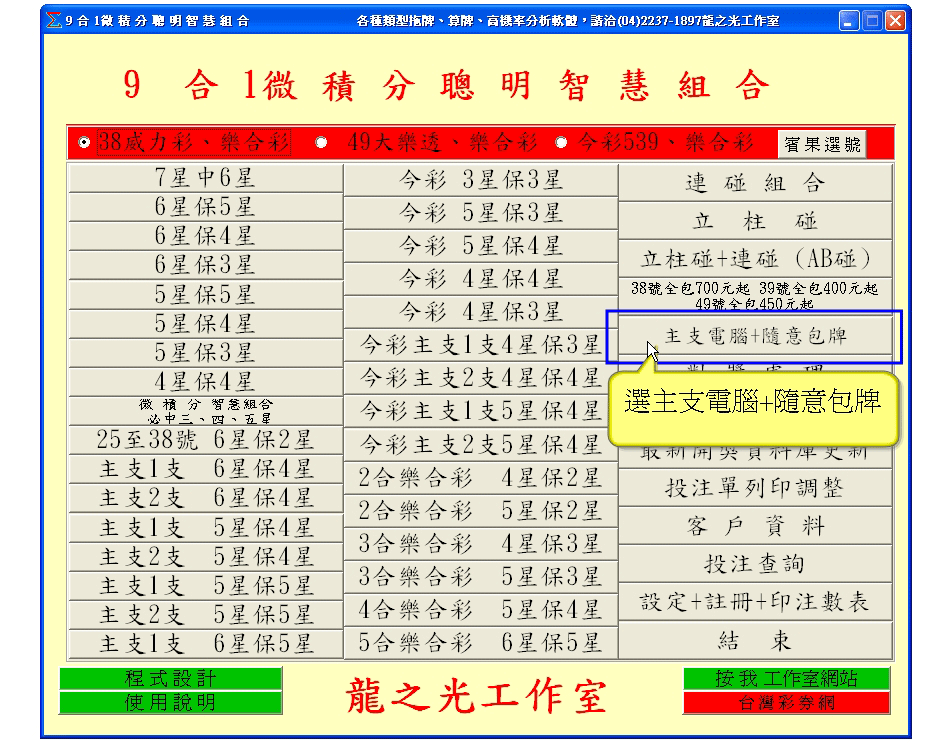Open the 使用說明 help button
This screenshot has height=743, width=945.
(x=170, y=703)
